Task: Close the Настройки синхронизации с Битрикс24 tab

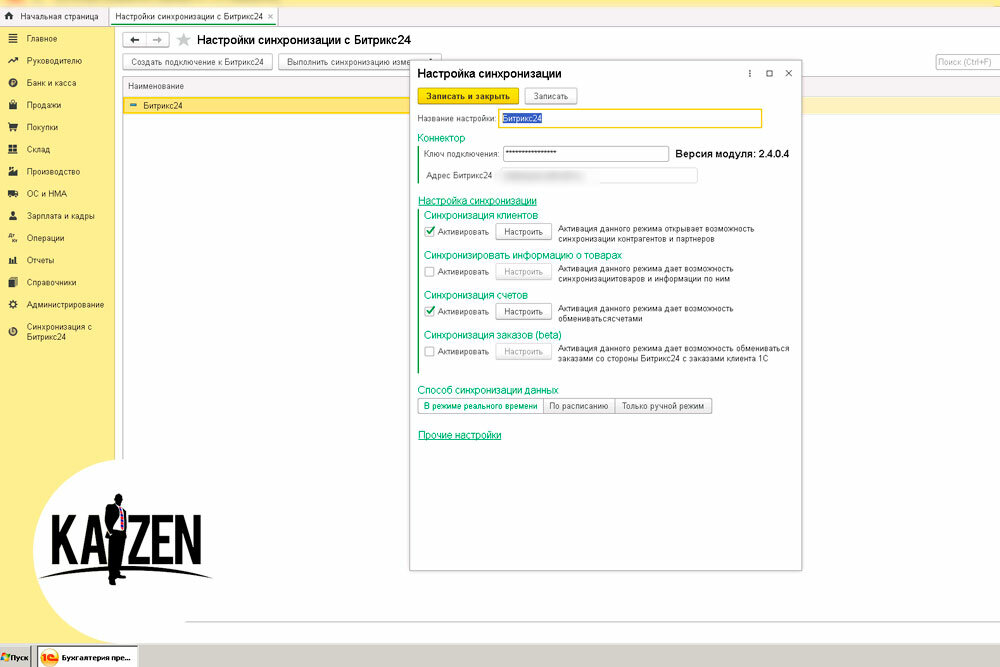Action: pyautogui.click(x=270, y=17)
